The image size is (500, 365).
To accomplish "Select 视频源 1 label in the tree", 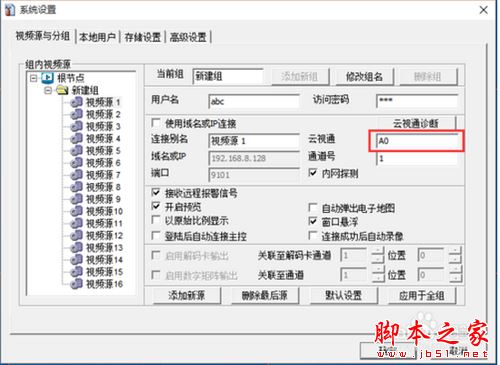I will 103,102.
